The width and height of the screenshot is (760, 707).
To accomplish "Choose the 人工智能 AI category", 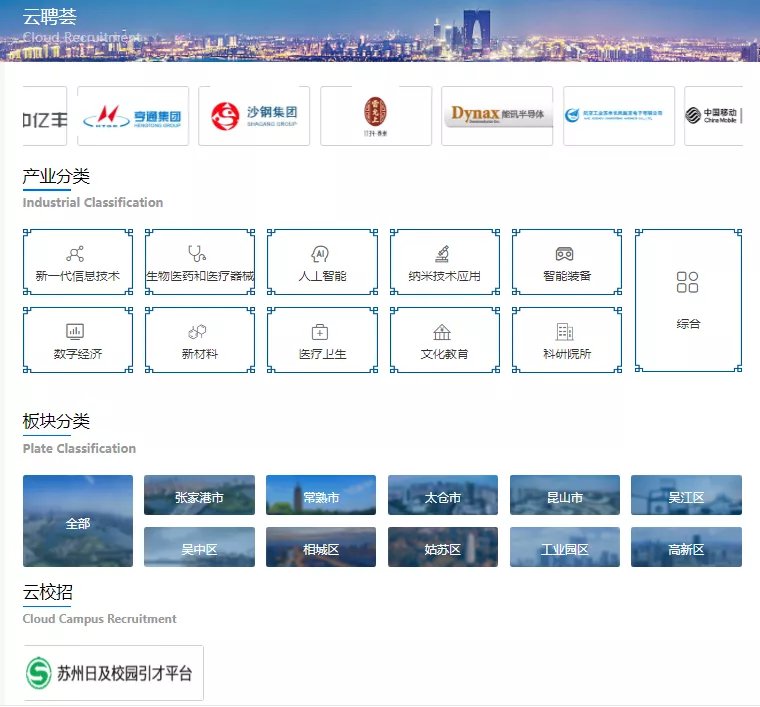I will pyautogui.click(x=322, y=263).
